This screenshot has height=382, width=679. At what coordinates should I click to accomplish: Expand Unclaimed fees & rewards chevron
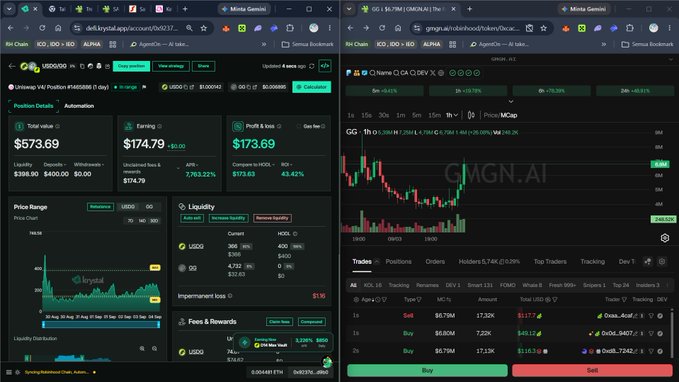[x=178, y=168]
